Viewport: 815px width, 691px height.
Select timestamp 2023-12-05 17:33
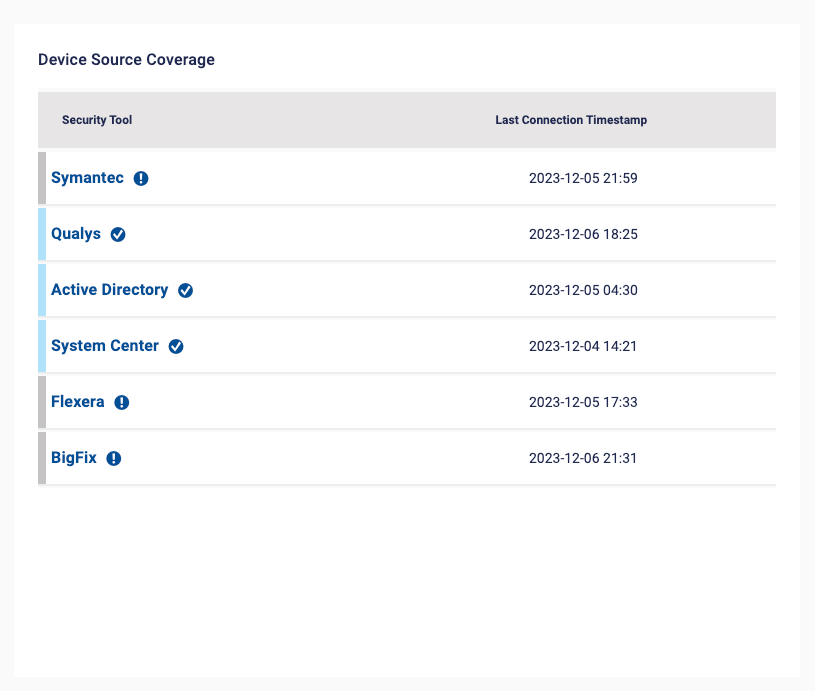click(583, 402)
